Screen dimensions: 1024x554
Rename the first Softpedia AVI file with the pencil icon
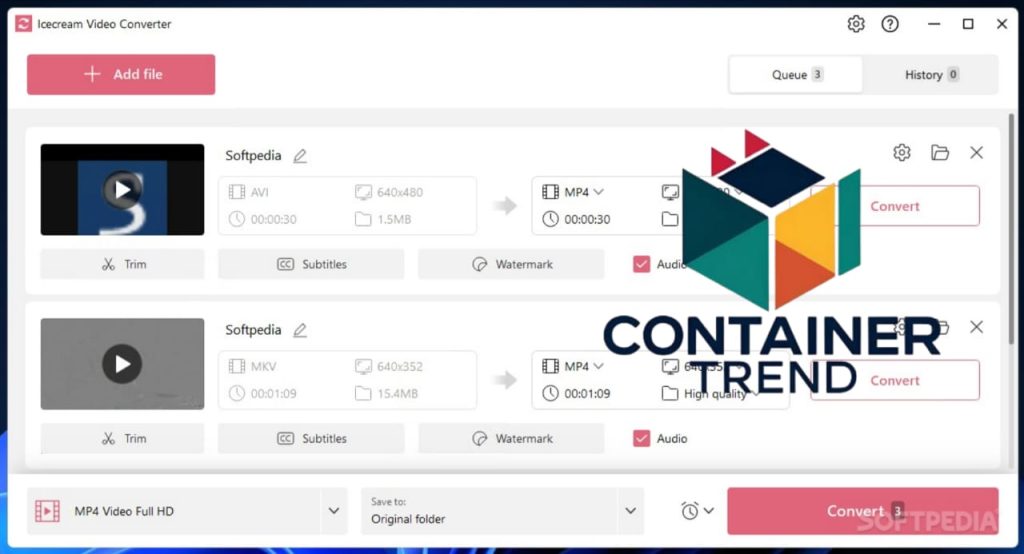(x=300, y=156)
